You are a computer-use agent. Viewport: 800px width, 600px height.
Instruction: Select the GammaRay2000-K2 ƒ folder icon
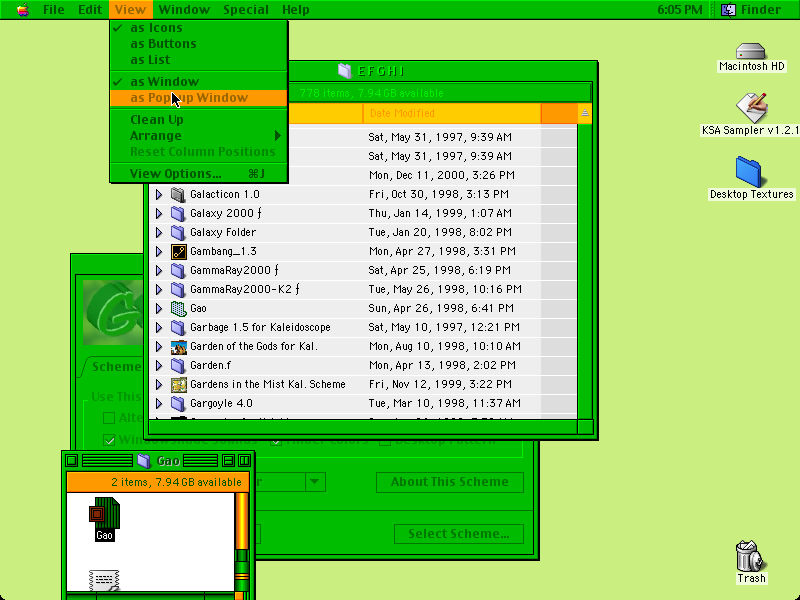coord(178,289)
